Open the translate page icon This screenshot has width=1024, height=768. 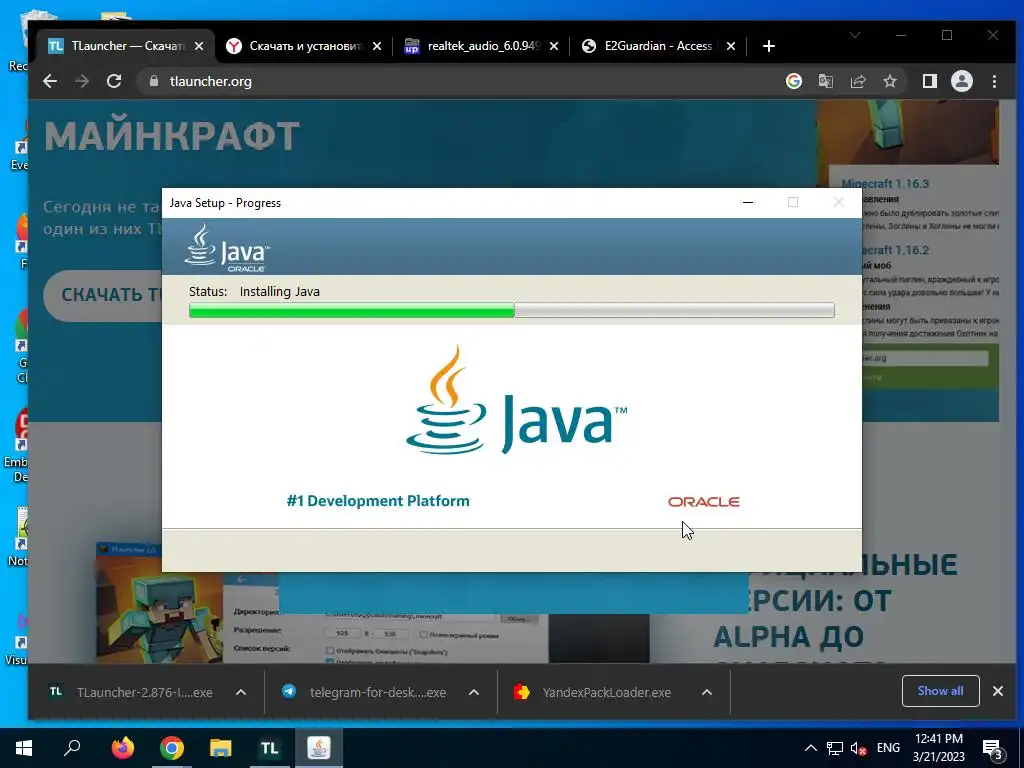click(825, 81)
